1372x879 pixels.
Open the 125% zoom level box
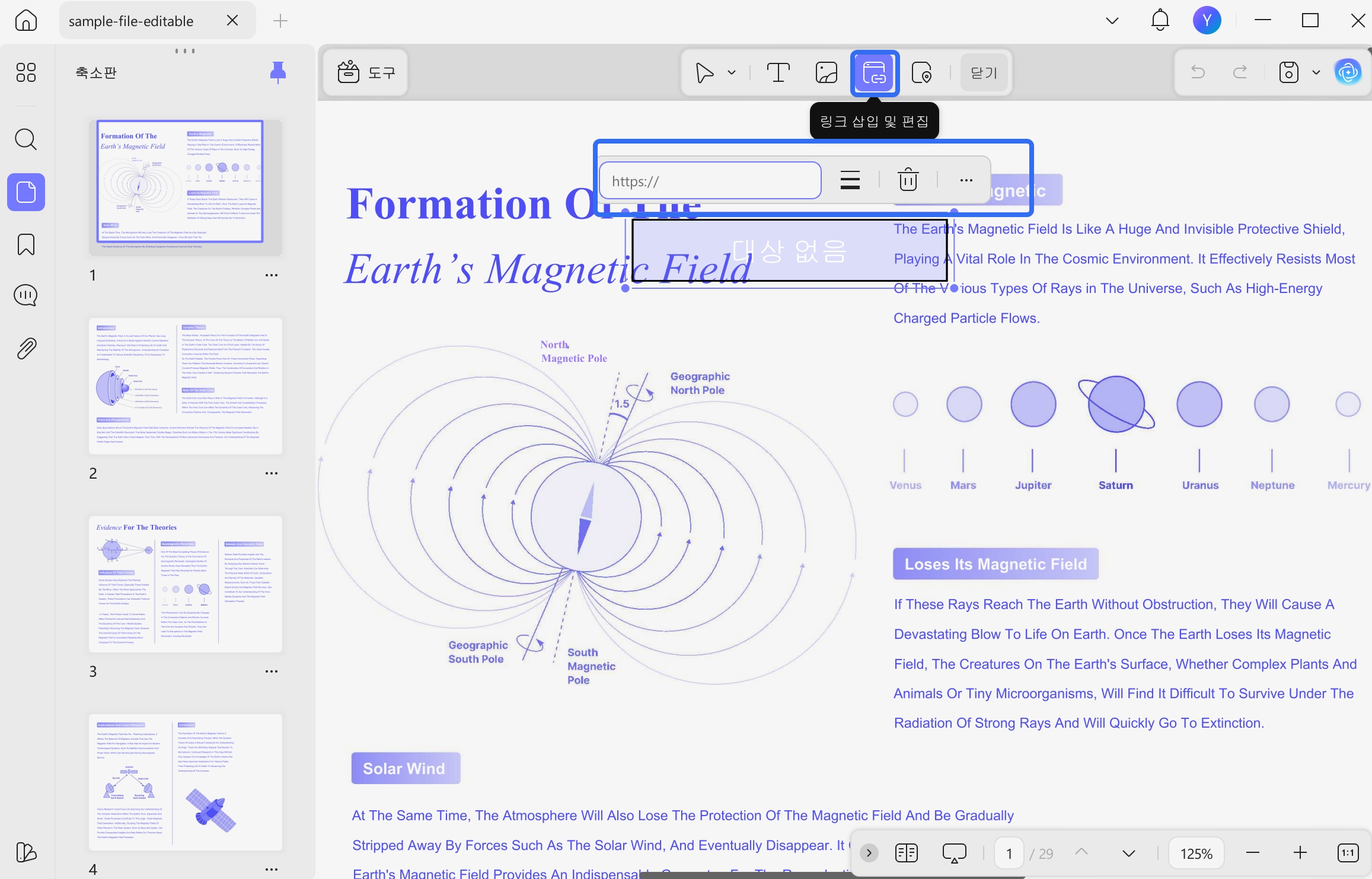(1196, 853)
